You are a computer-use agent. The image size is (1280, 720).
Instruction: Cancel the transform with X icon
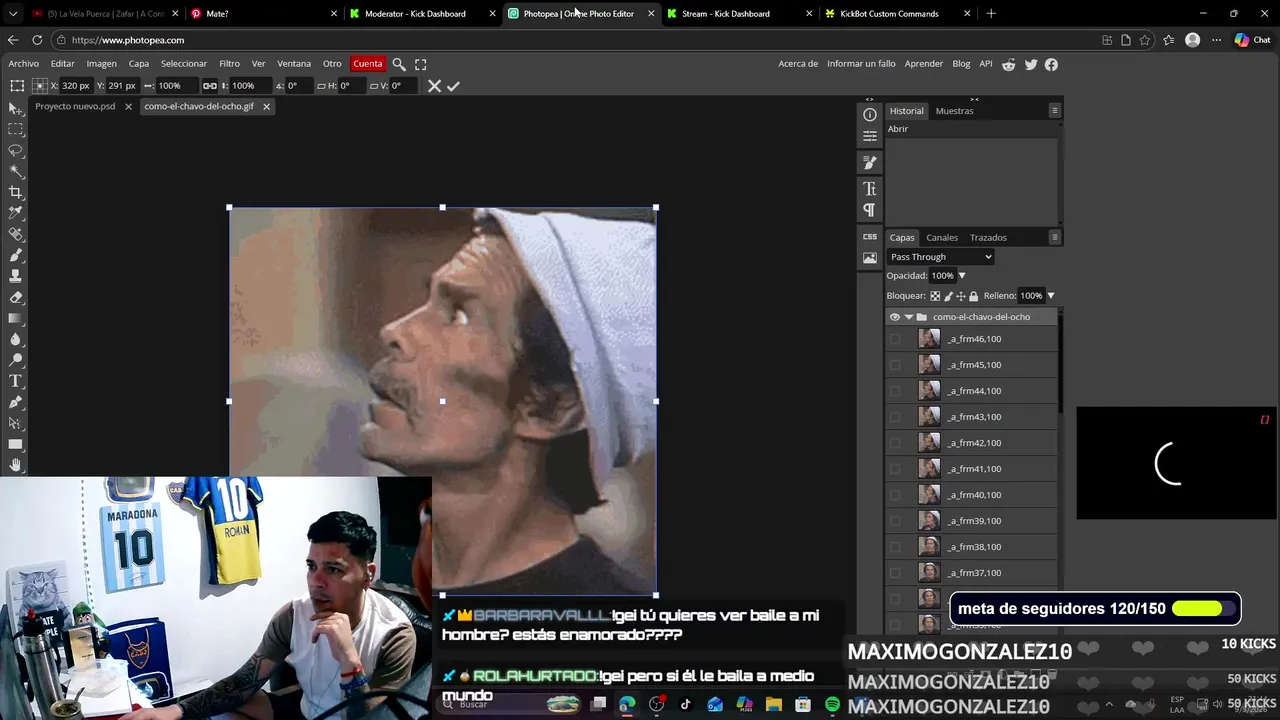click(434, 86)
